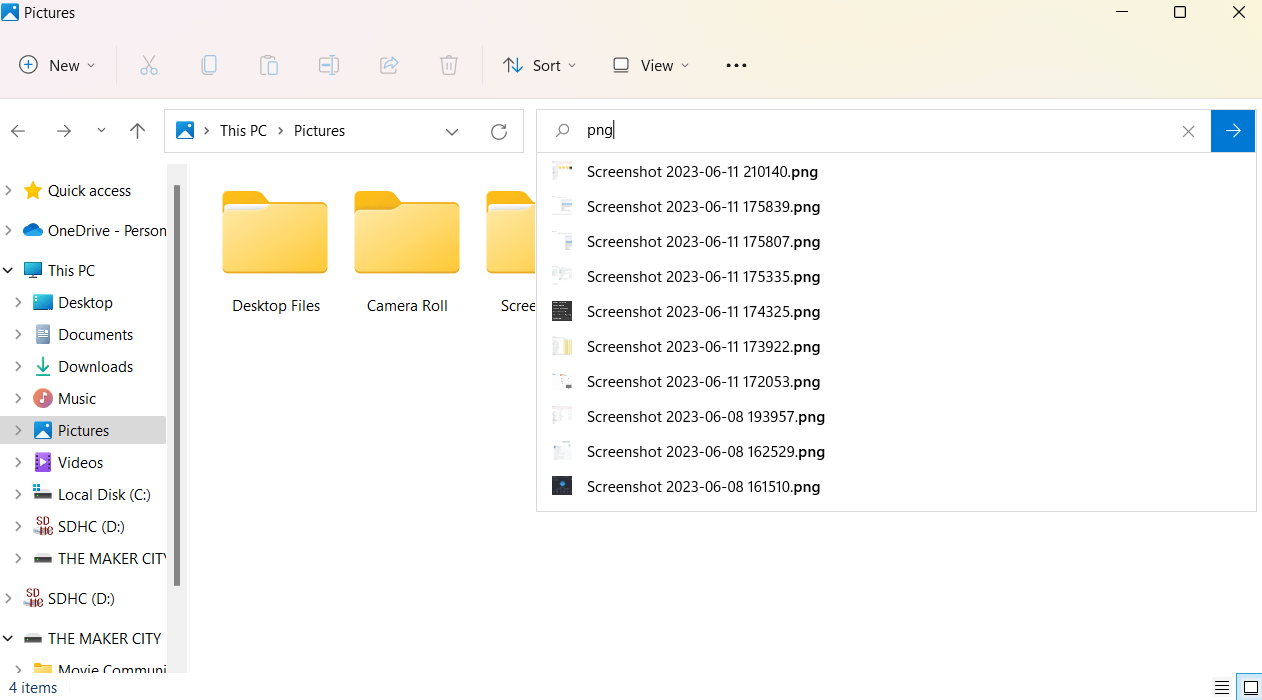Screen dimensions: 1262x700
Task: Switch to large thumbnails view icon
Action: click(1250, 687)
